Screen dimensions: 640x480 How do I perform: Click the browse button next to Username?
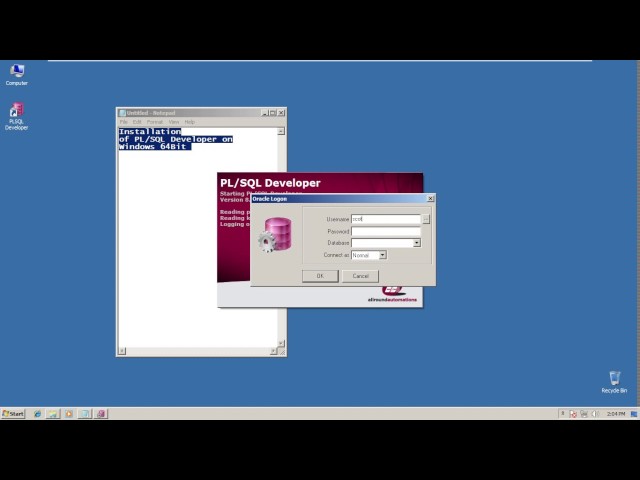(x=426, y=219)
